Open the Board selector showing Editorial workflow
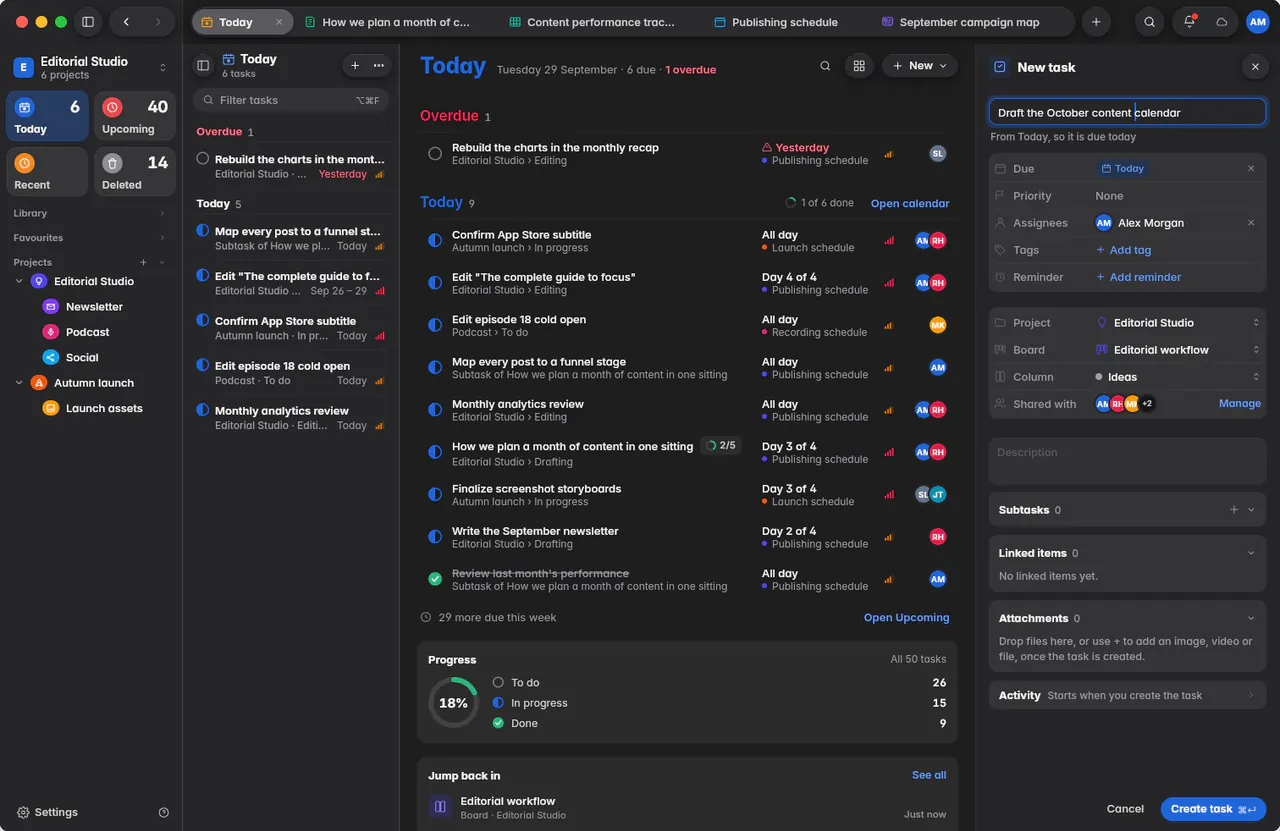This screenshot has width=1280, height=831. pyautogui.click(x=1177, y=350)
